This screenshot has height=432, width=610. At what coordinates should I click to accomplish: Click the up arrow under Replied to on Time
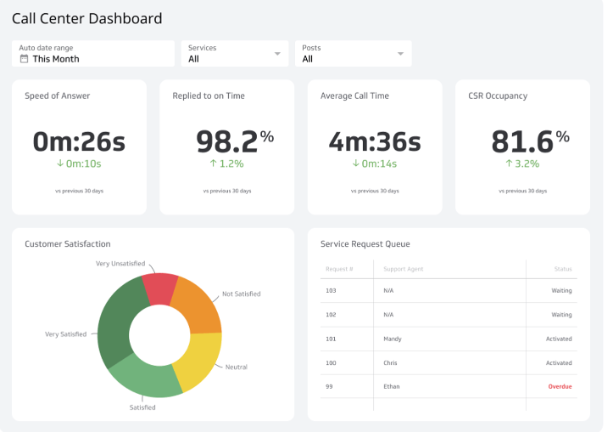[x=213, y=163]
